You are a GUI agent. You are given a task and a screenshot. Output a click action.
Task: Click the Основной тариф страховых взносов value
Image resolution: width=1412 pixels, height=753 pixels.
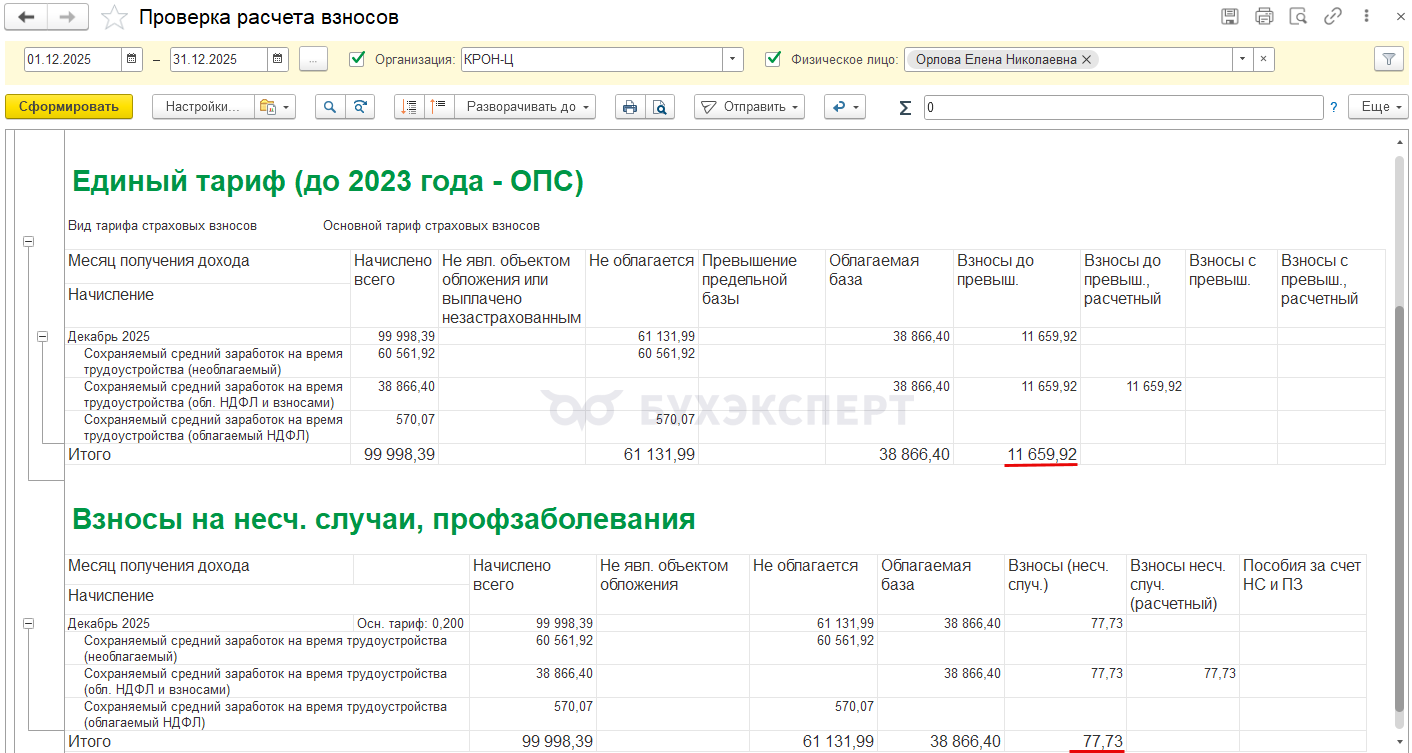431,226
